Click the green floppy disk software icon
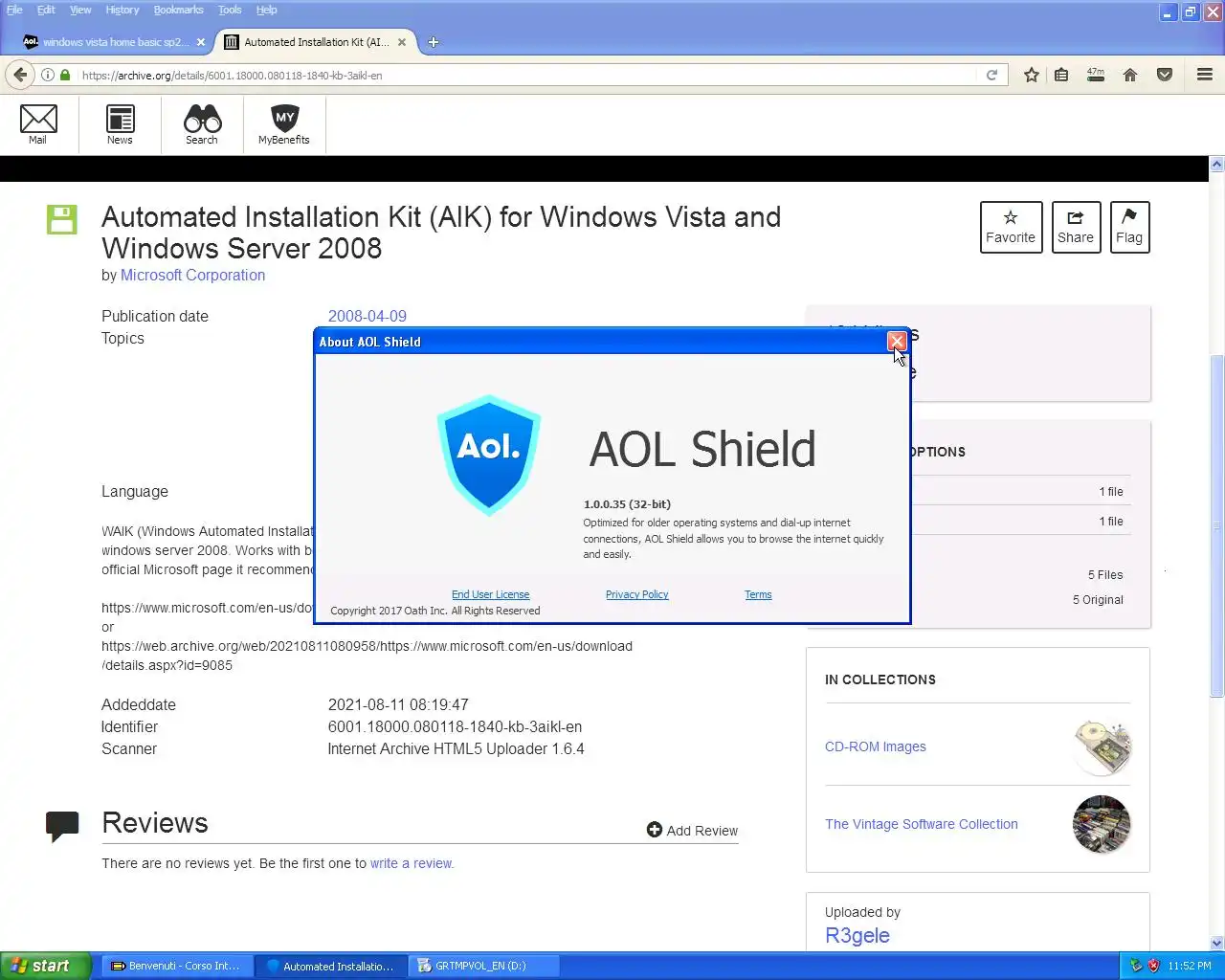This screenshot has width=1225, height=980. (x=62, y=219)
